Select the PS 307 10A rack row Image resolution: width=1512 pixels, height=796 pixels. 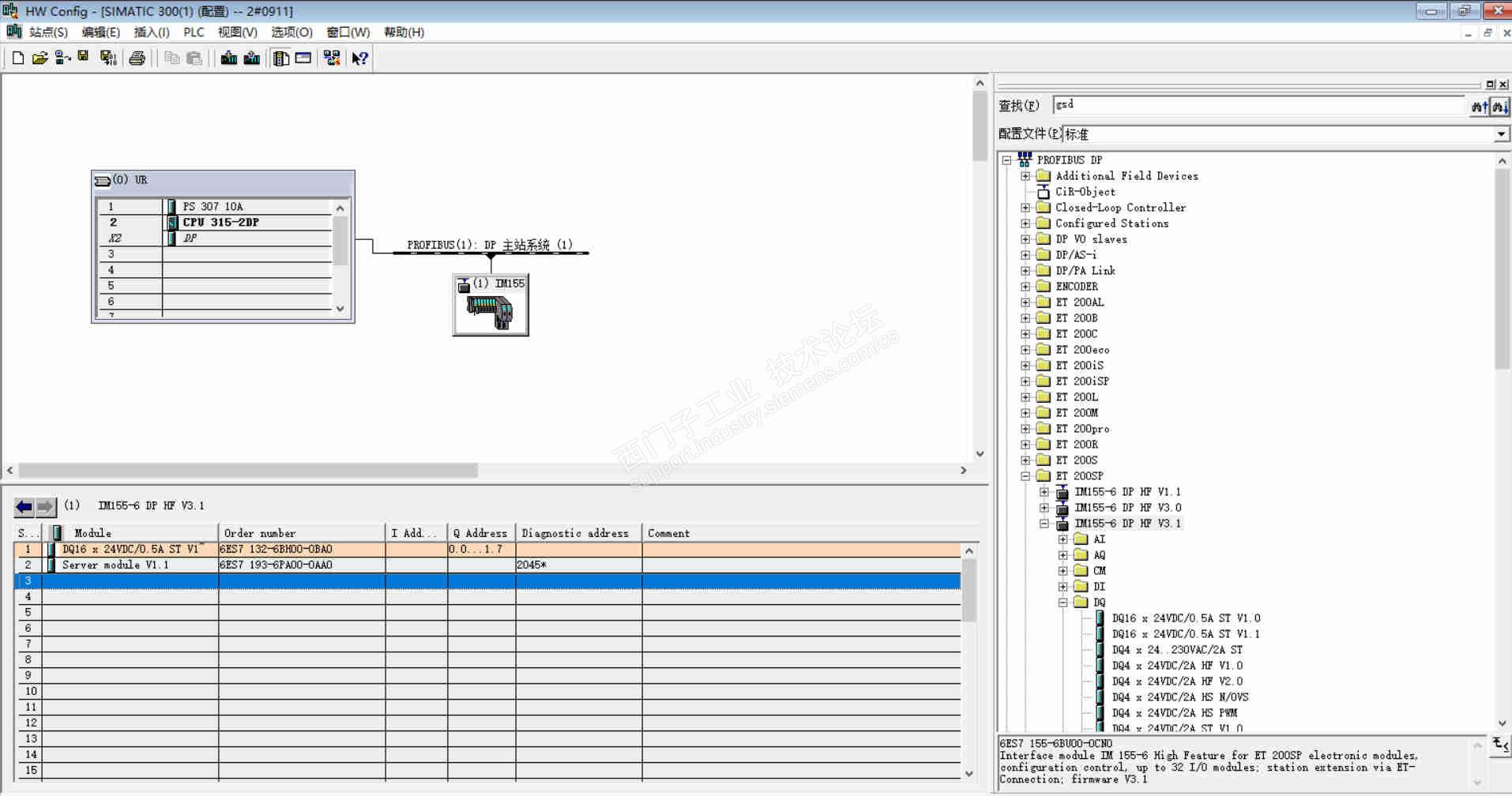coord(215,207)
